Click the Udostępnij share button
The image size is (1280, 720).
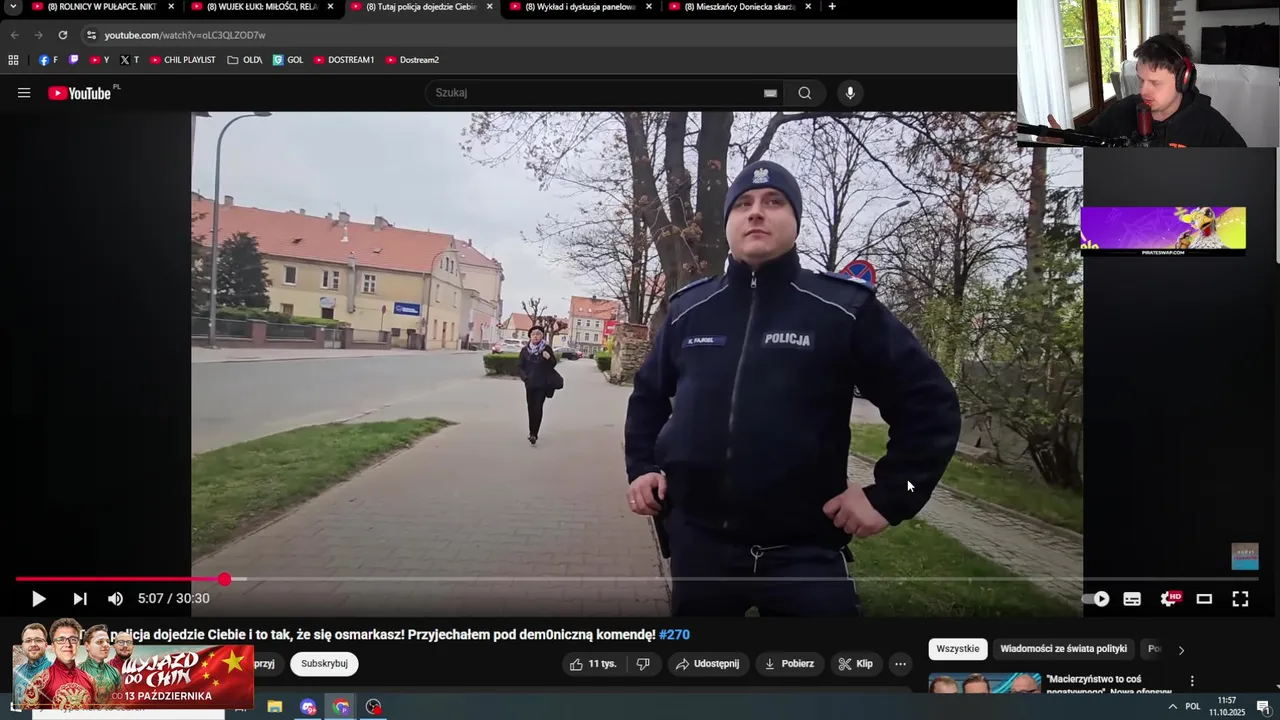(x=707, y=664)
